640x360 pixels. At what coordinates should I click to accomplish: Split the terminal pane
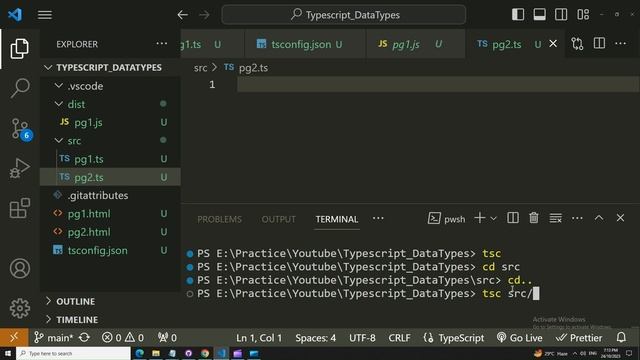point(513,218)
